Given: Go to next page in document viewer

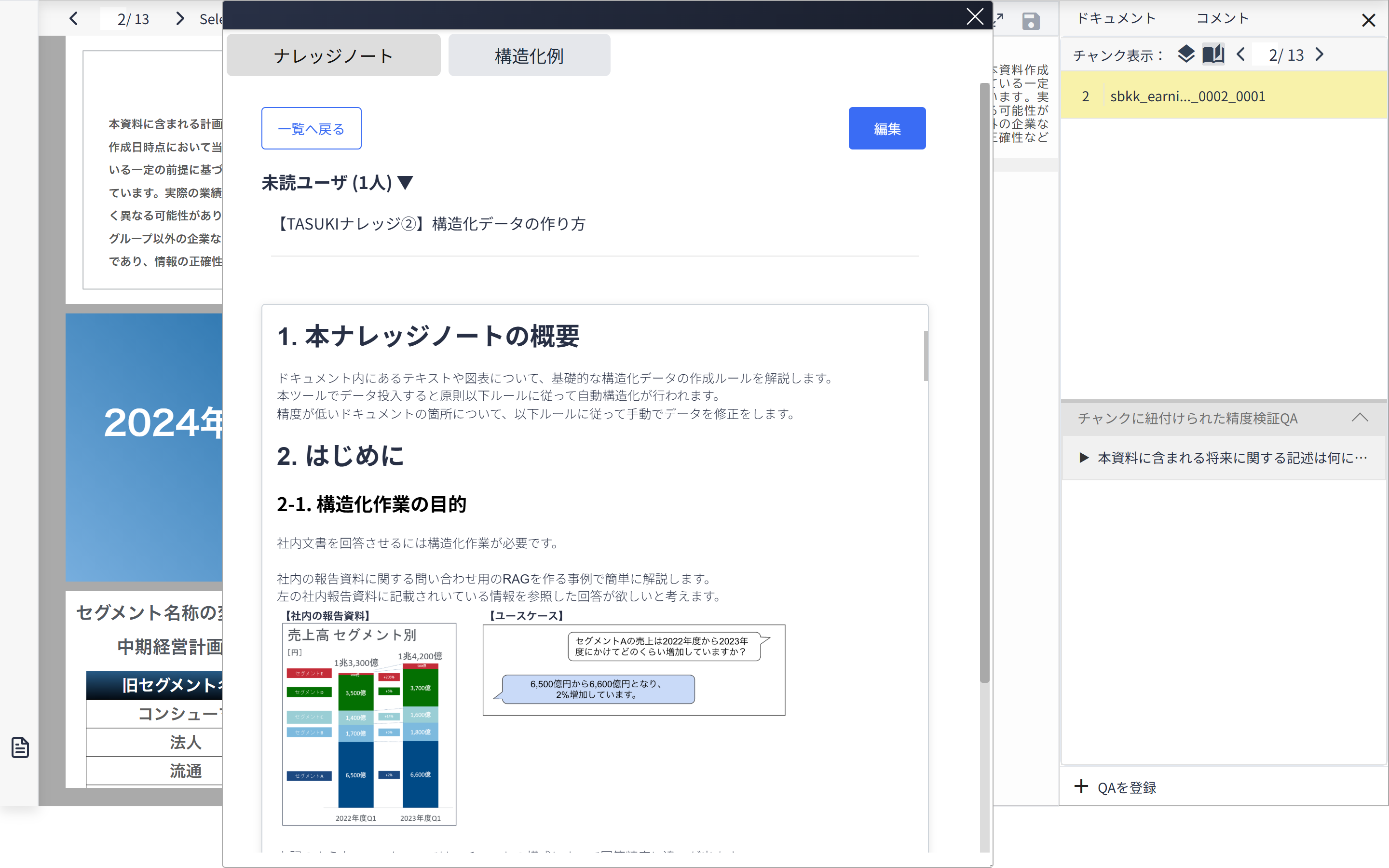Looking at the screenshot, I should [180, 19].
